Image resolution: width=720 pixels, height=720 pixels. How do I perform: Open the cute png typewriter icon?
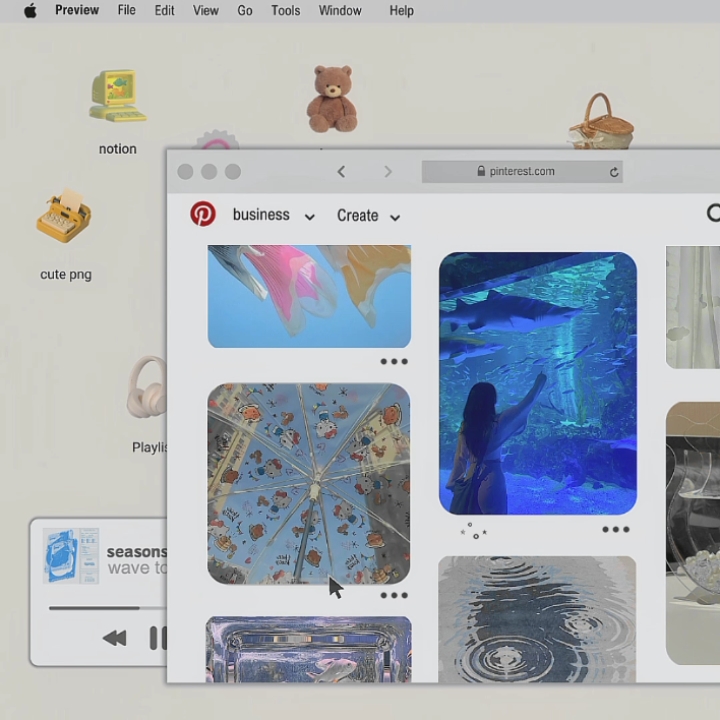(x=64, y=217)
